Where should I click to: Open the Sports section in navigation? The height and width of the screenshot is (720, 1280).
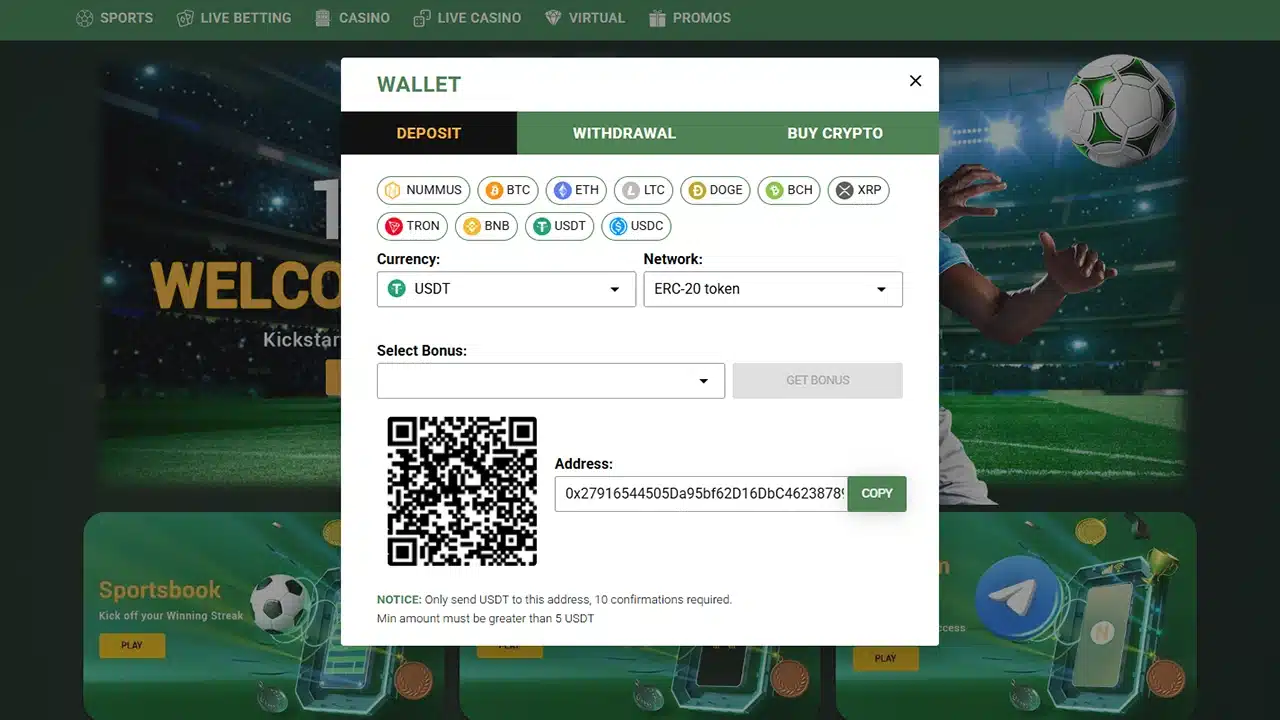click(115, 18)
